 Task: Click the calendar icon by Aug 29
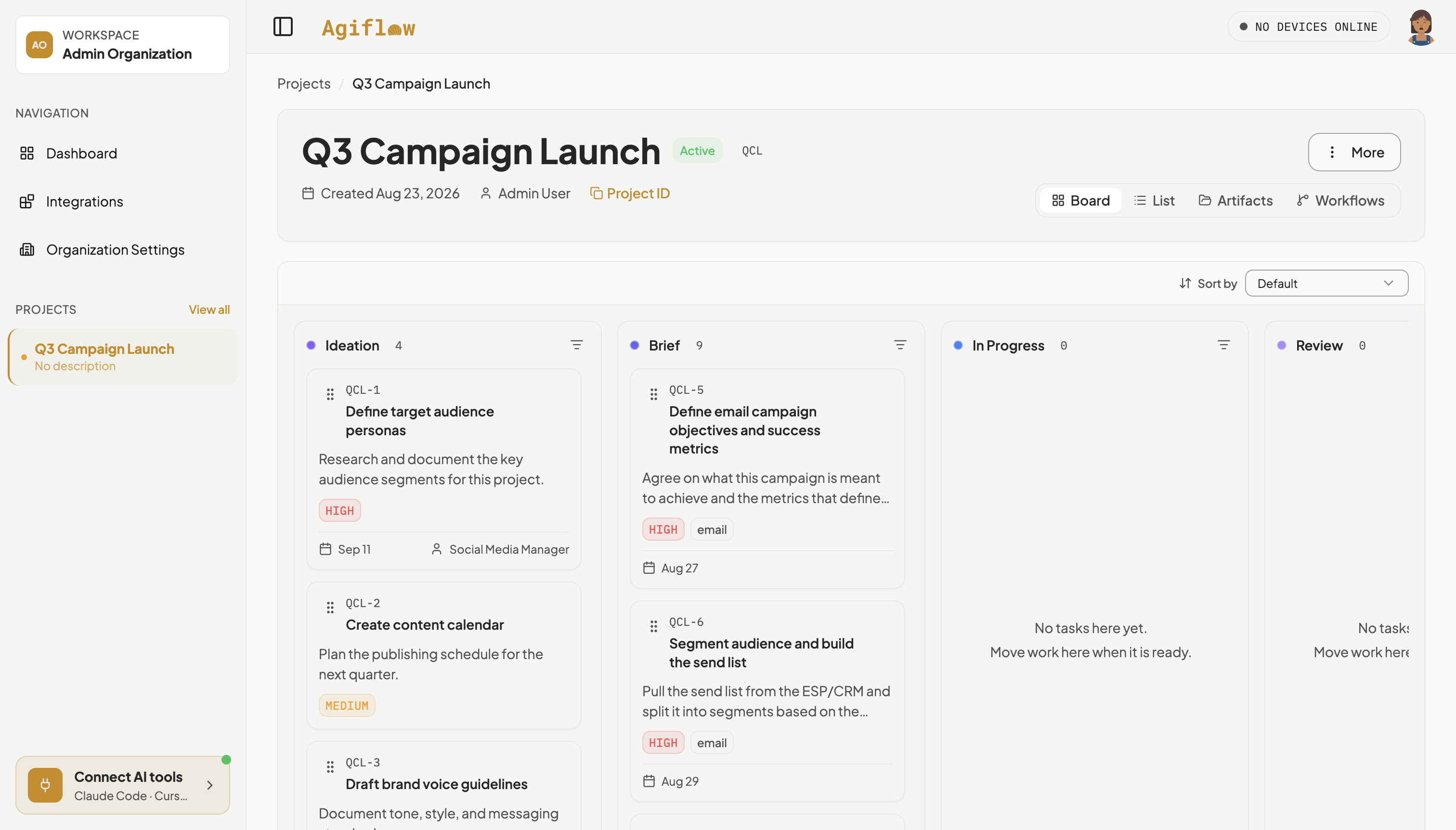pos(649,781)
